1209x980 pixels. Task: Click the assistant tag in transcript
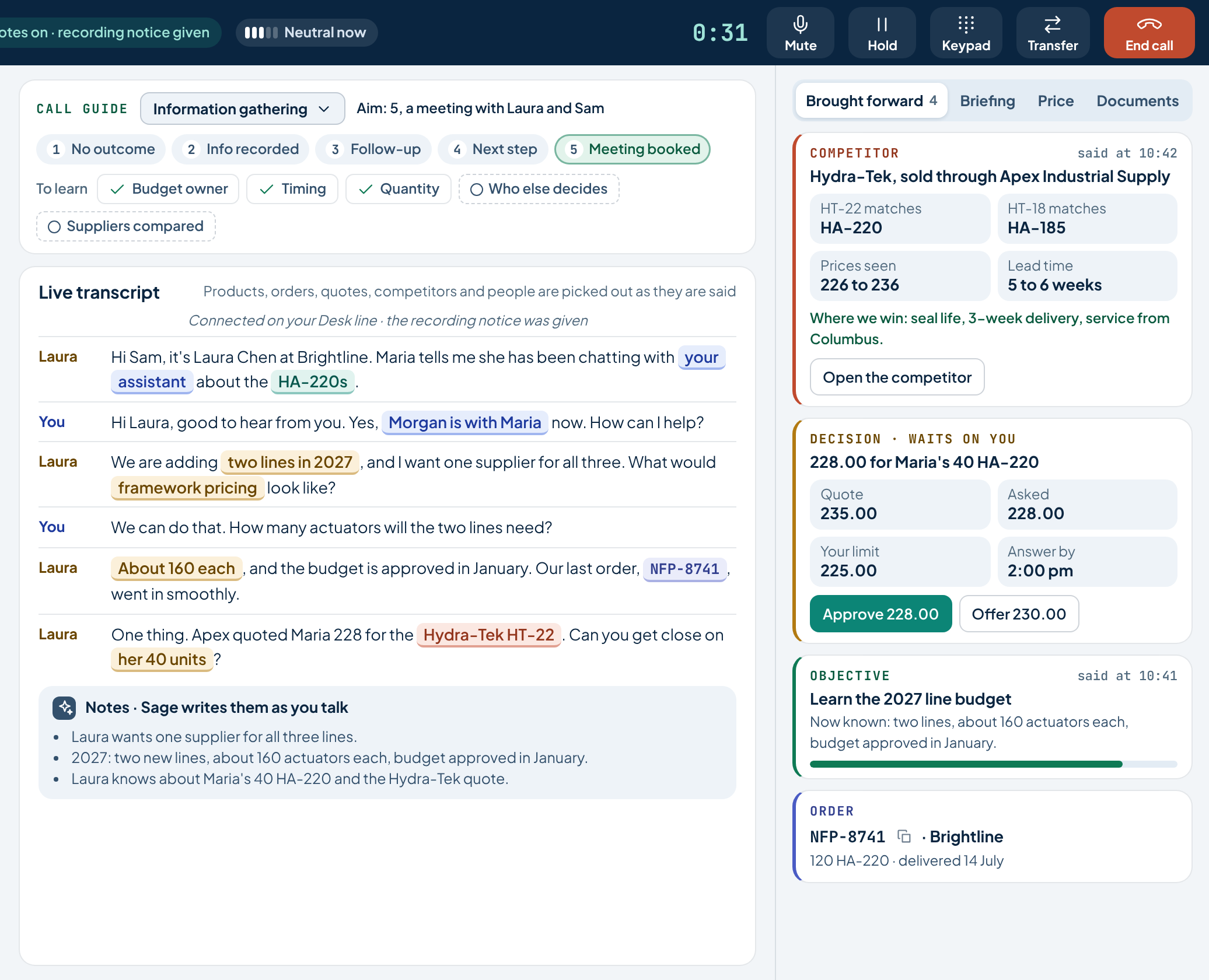(152, 382)
